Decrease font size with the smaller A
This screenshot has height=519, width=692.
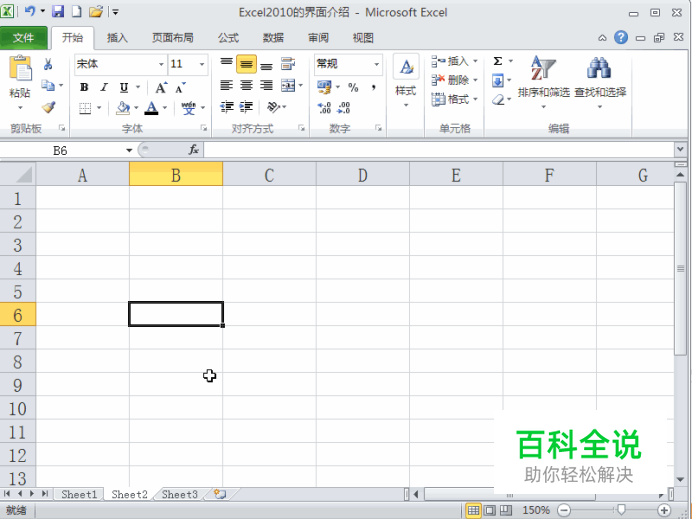coord(181,87)
